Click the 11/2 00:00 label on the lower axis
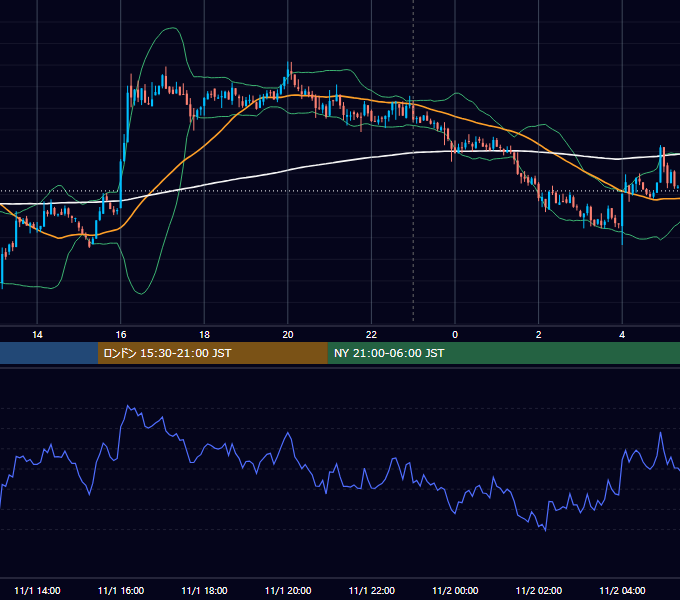This screenshot has width=680, height=600. pyautogui.click(x=455, y=590)
